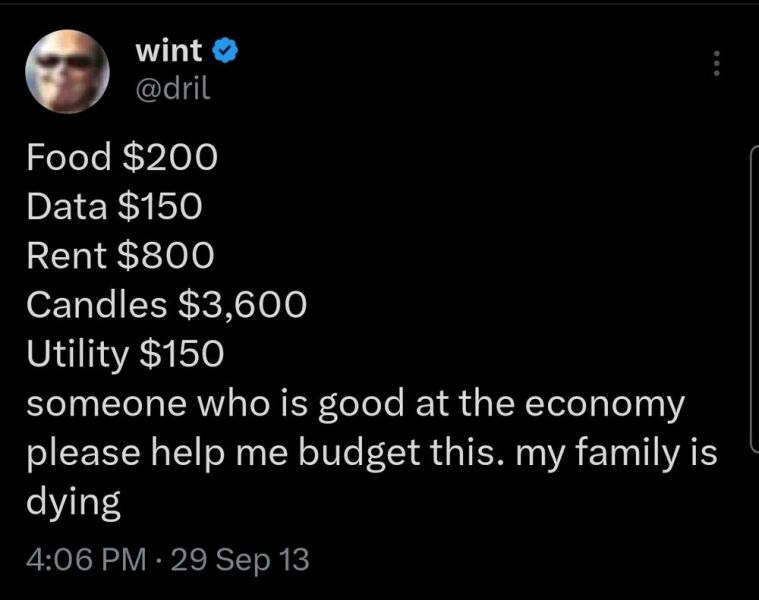Click the vertical scrollbar at the right edge
The image size is (759, 600).
[753, 300]
